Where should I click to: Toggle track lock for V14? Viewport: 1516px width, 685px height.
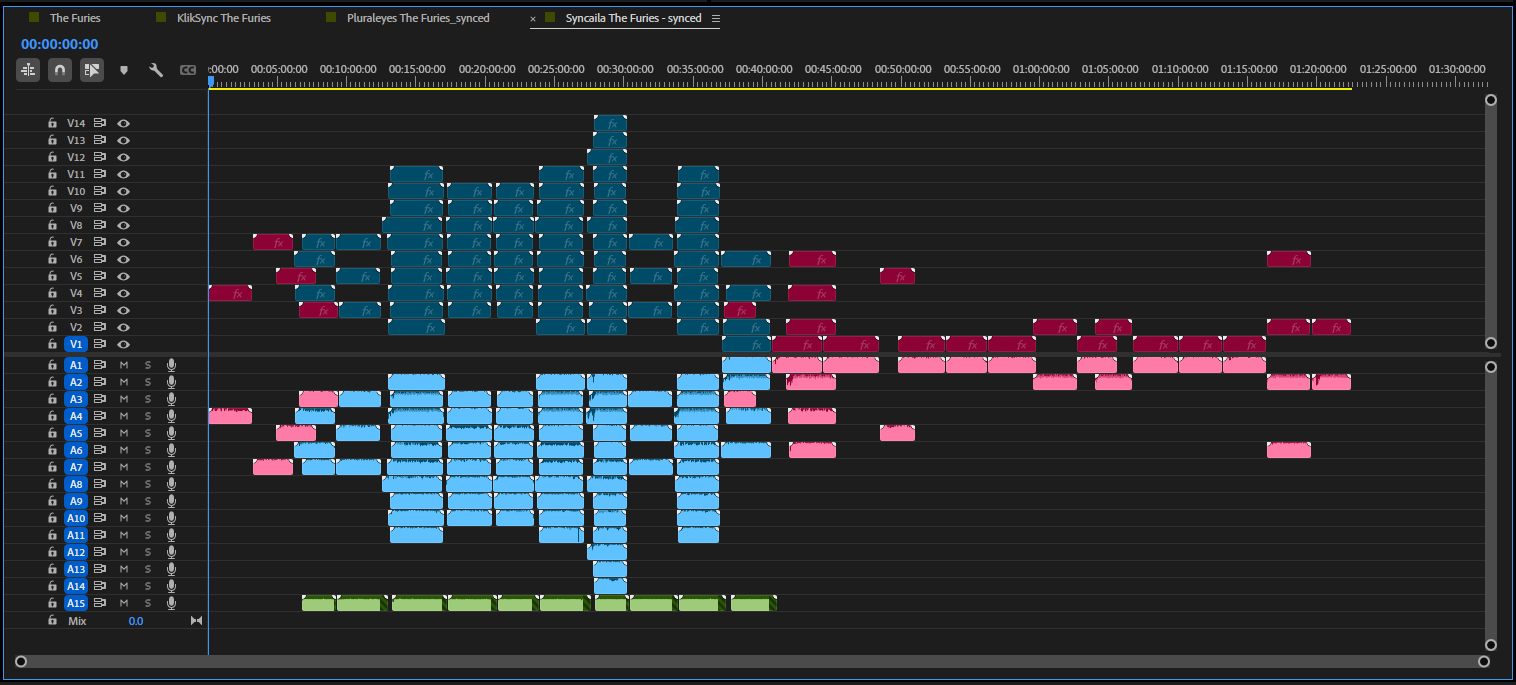[52, 123]
